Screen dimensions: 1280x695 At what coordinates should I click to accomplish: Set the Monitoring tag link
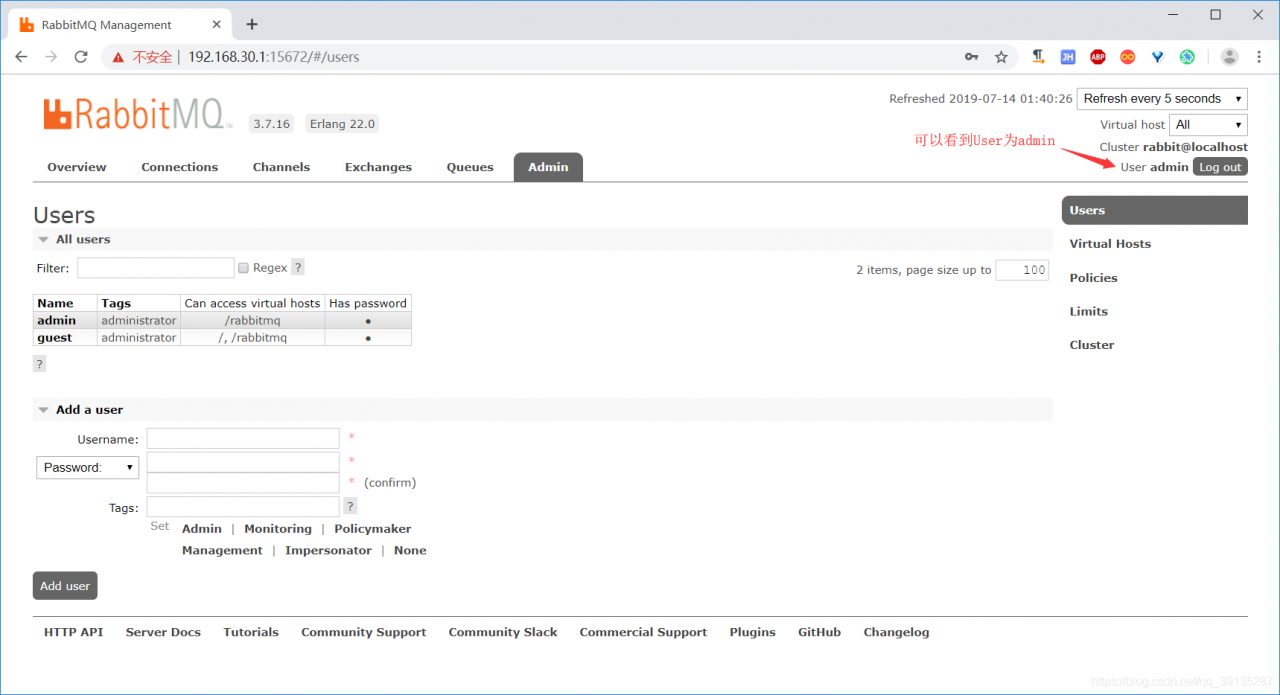278,529
